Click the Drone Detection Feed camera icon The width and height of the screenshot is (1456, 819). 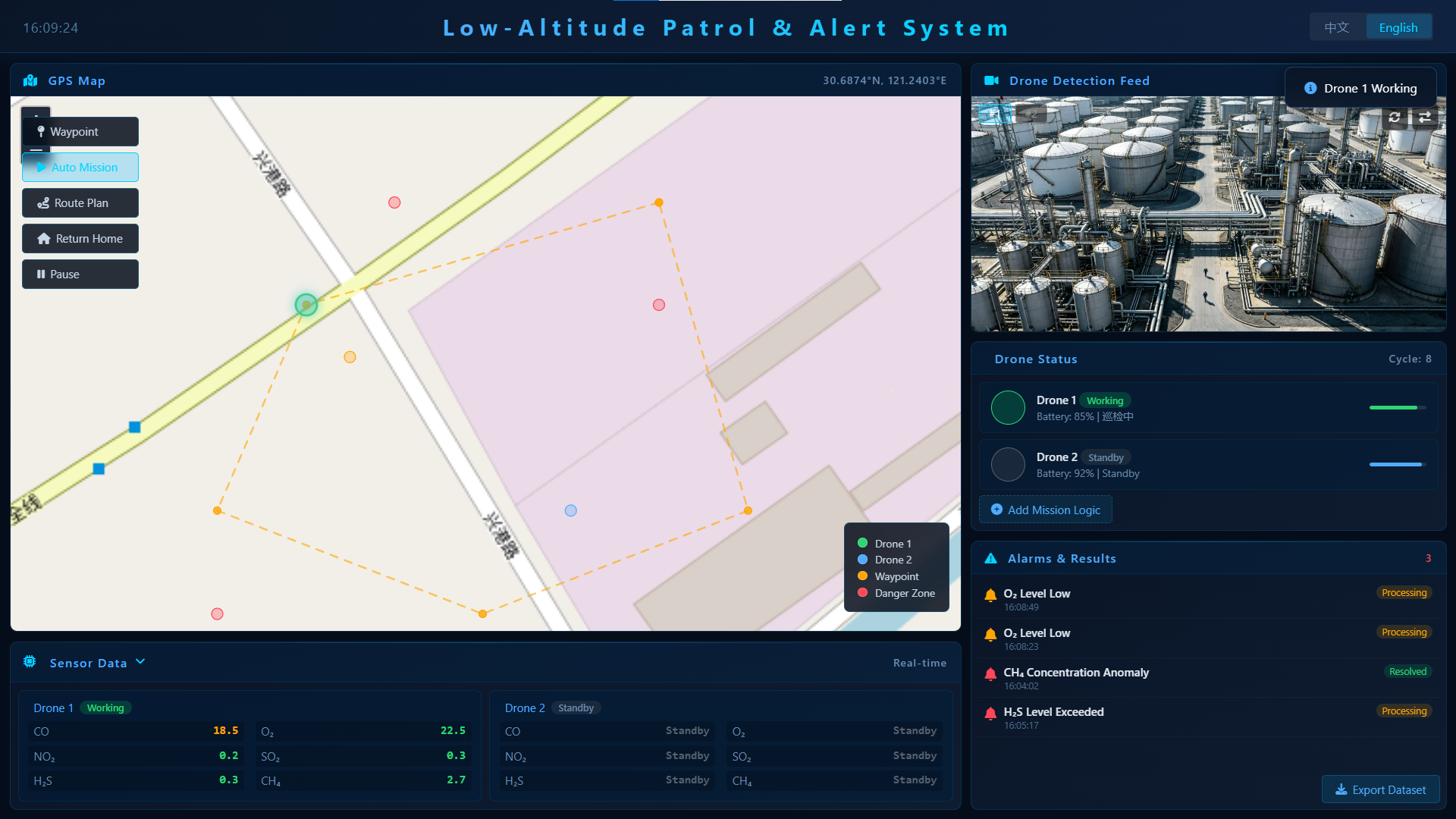click(x=991, y=80)
